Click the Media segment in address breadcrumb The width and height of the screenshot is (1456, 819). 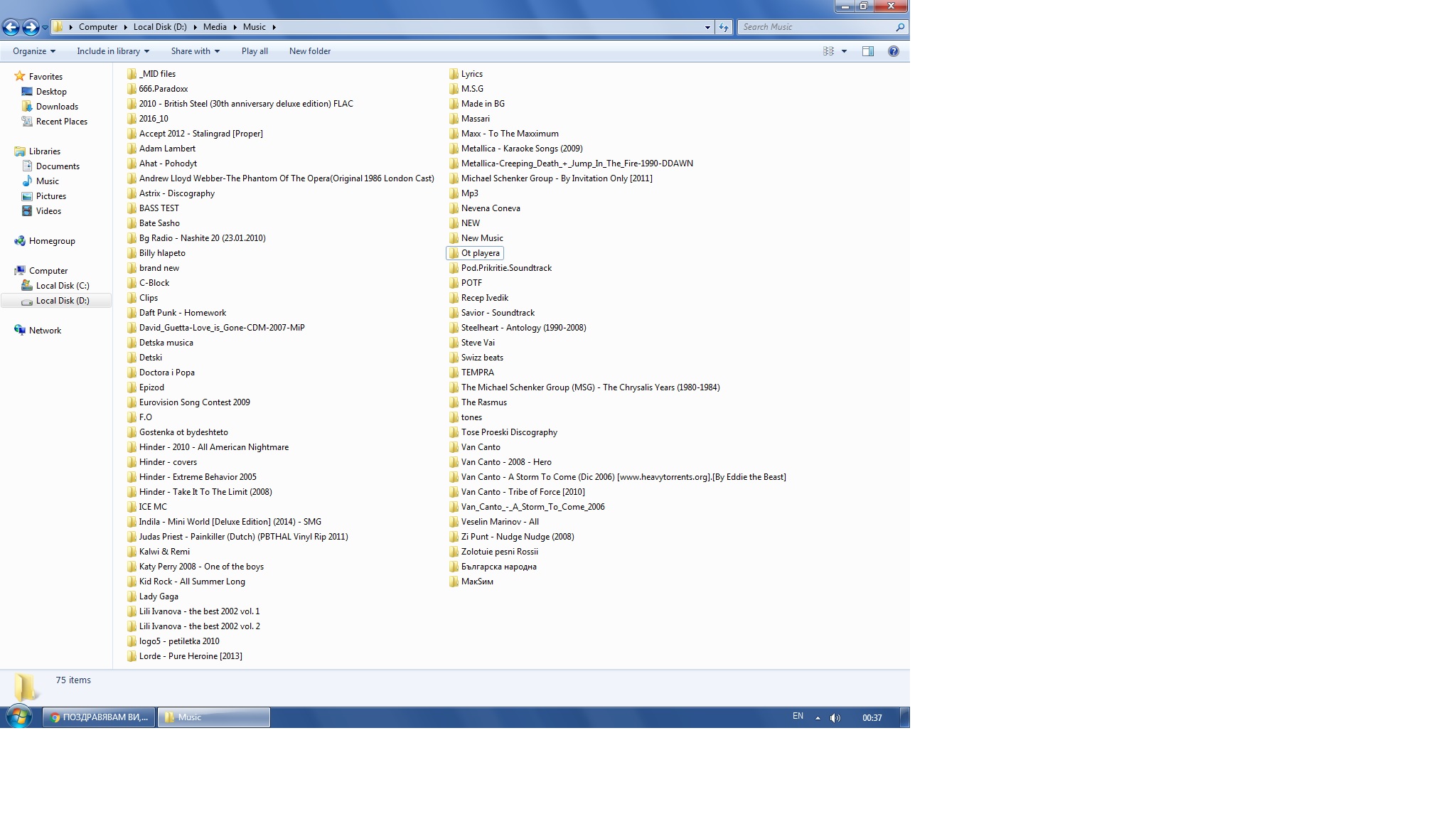click(215, 27)
